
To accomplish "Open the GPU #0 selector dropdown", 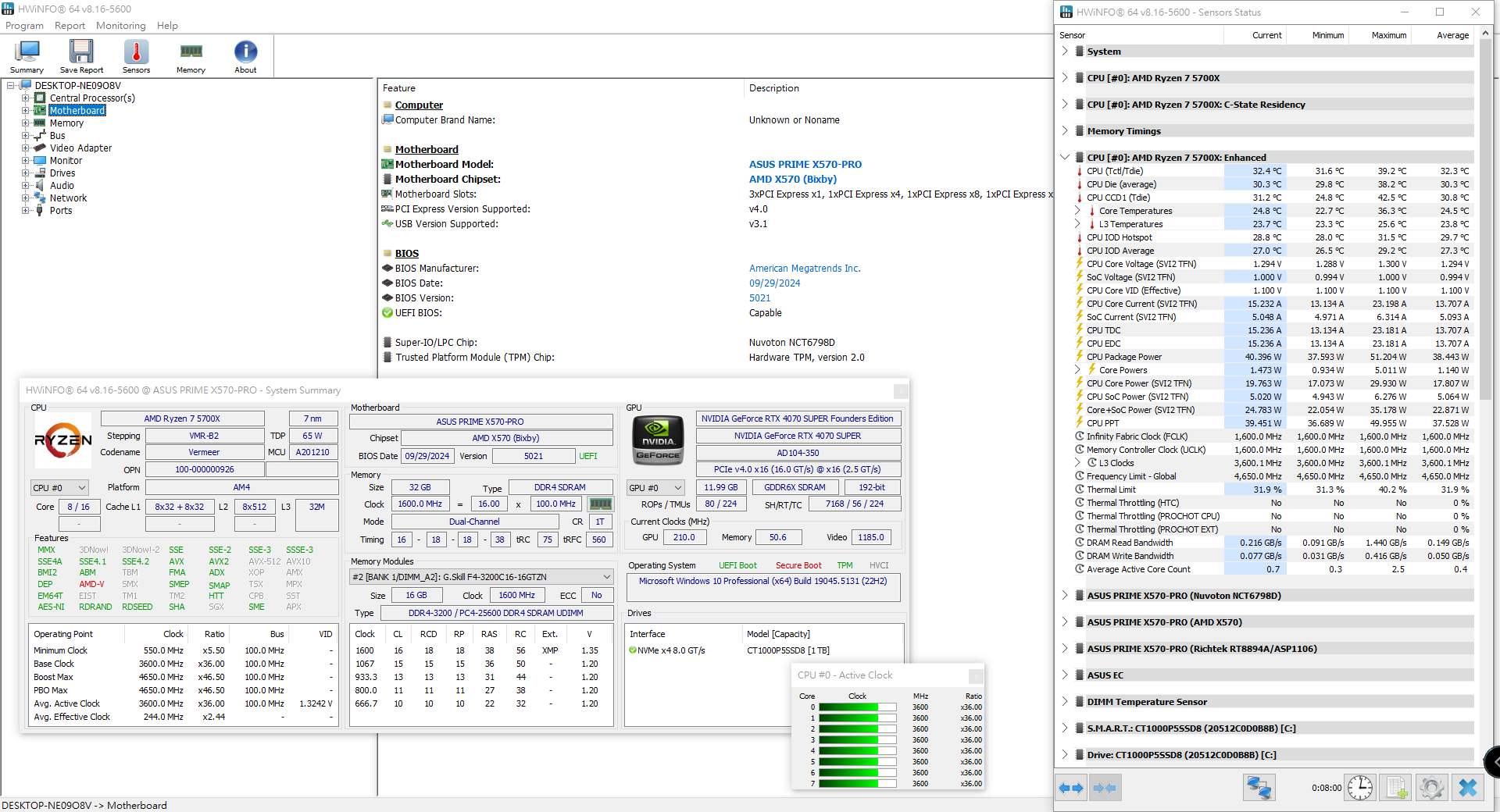I will pos(655,488).
